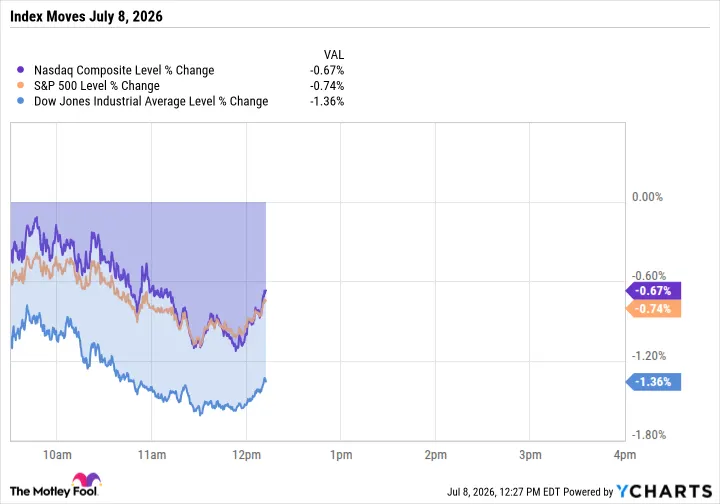Click The Motley Fool jester hat logo
The image size is (720, 504).
coord(87,480)
